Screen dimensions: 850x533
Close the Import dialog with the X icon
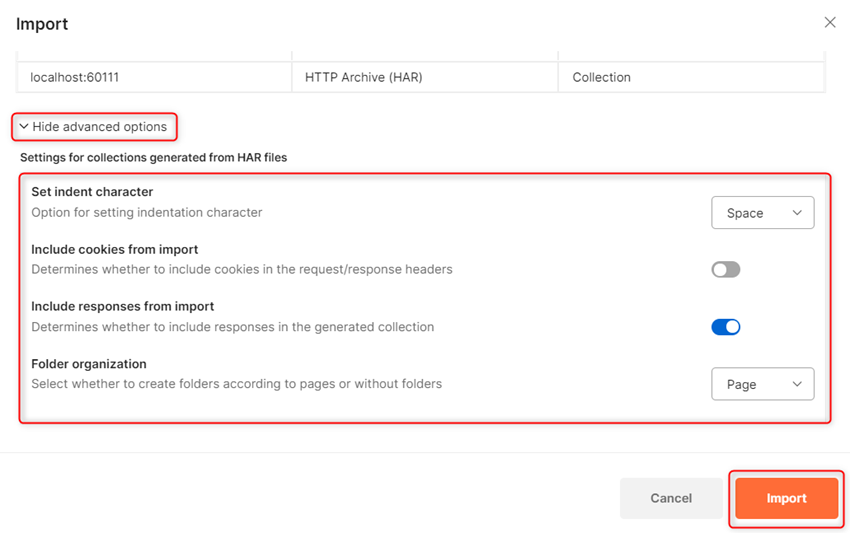click(829, 22)
